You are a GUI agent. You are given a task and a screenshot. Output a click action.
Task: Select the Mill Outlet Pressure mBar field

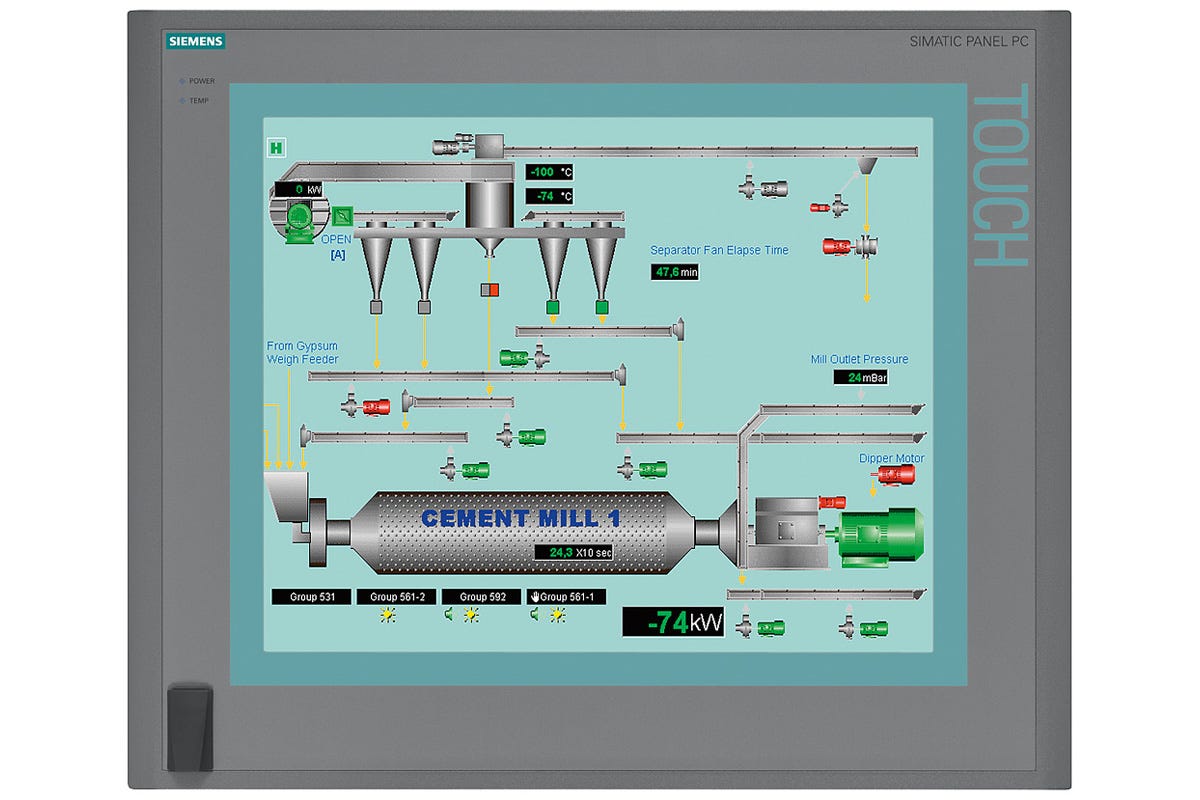(860, 377)
